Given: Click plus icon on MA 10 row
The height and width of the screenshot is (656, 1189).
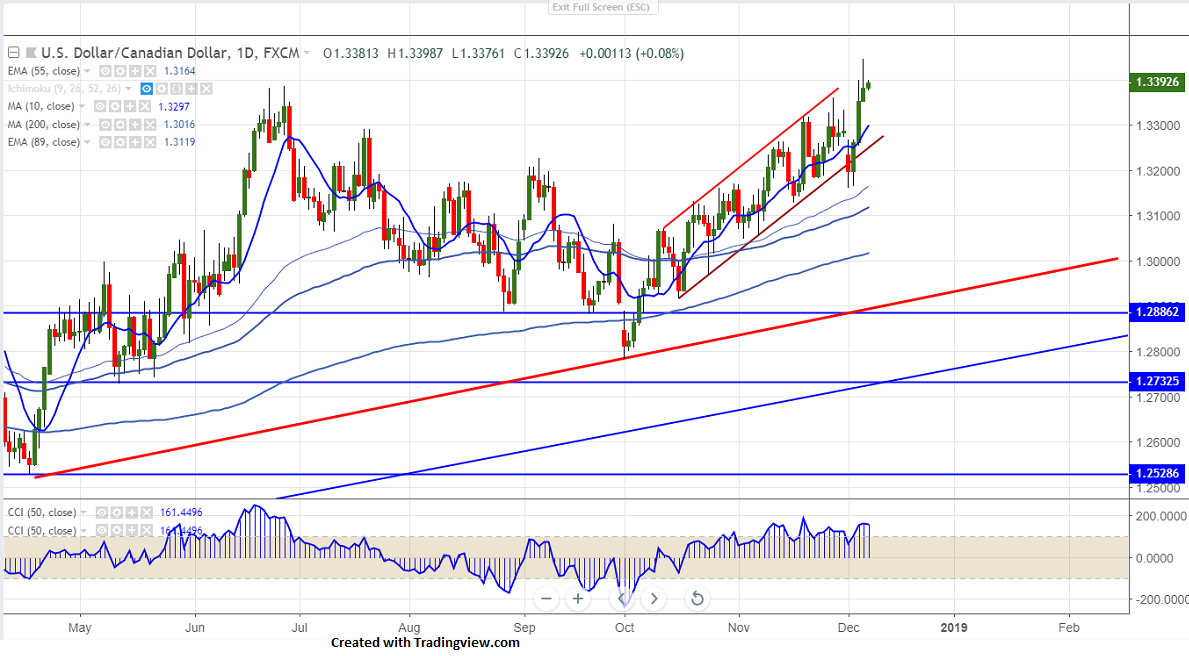Looking at the screenshot, I should (130, 106).
